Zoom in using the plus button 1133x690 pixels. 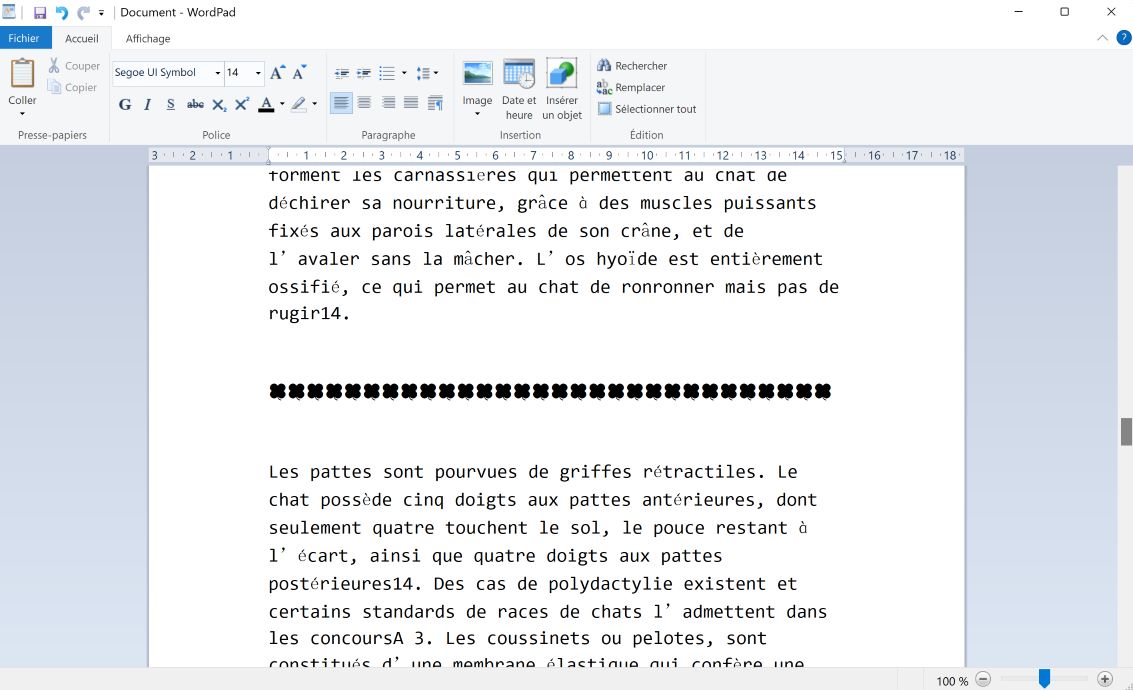pos(1105,679)
